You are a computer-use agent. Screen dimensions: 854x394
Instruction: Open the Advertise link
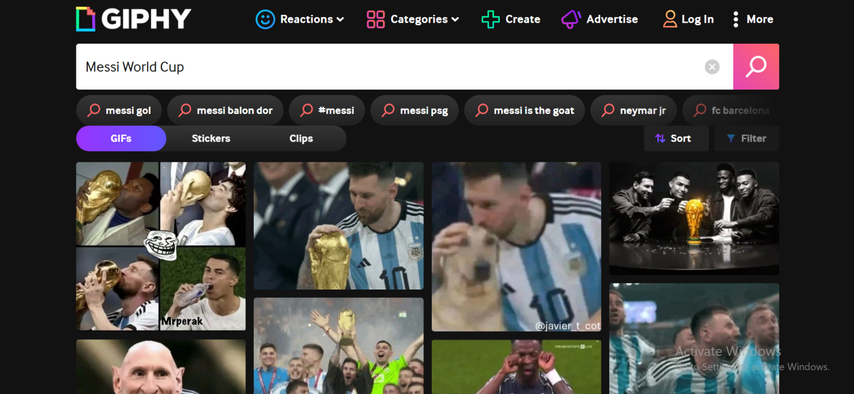pyautogui.click(x=612, y=19)
